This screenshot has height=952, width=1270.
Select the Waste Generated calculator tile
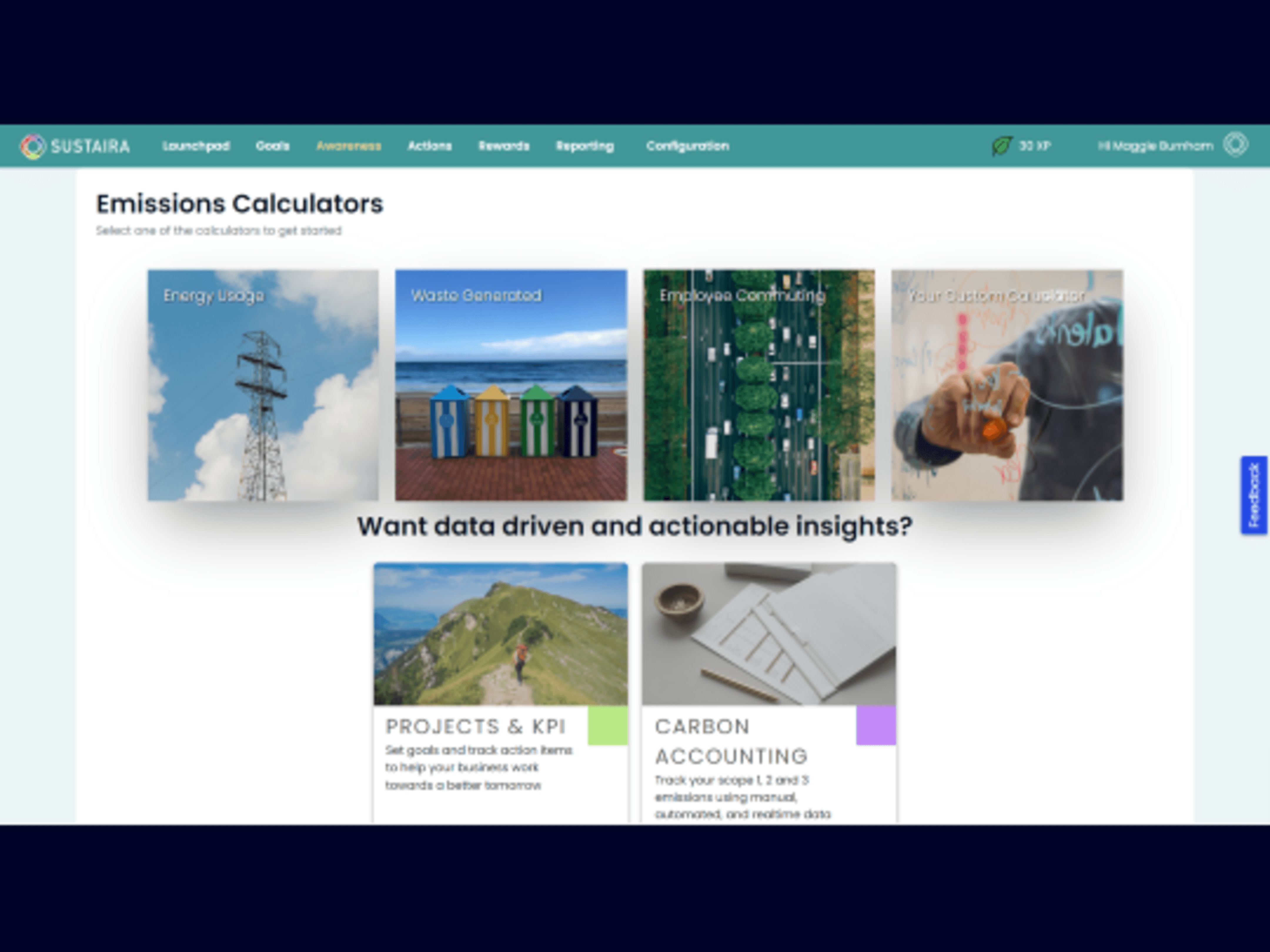pyautogui.click(x=511, y=385)
